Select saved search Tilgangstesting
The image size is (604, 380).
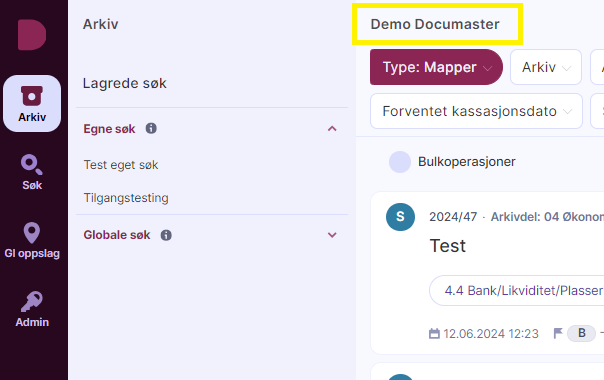[126, 198]
